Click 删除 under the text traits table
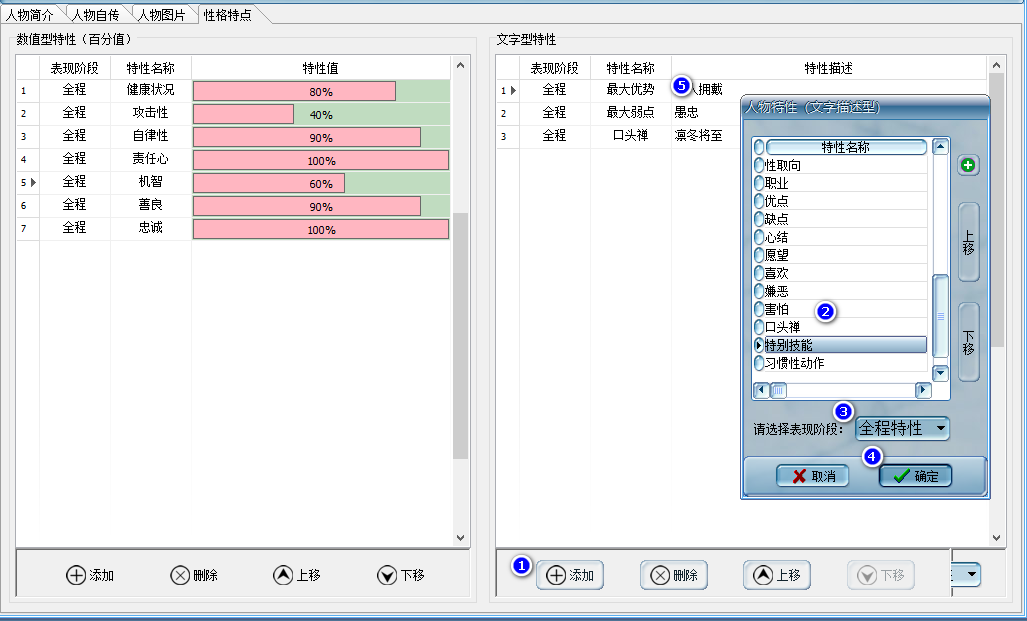The image size is (1027, 621). (x=674, y=575)
